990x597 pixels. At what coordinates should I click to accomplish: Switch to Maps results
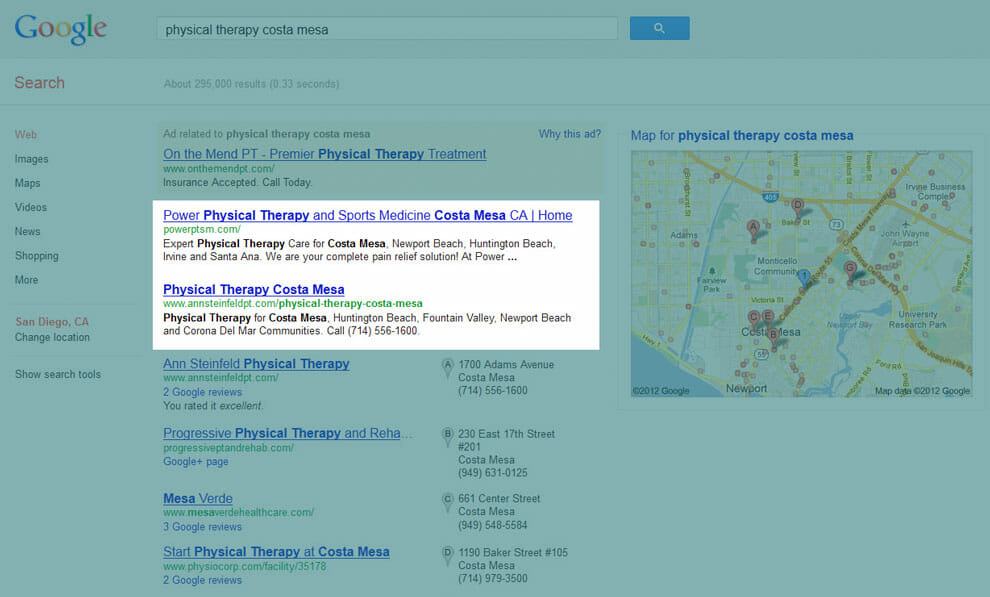coord(27,183)
